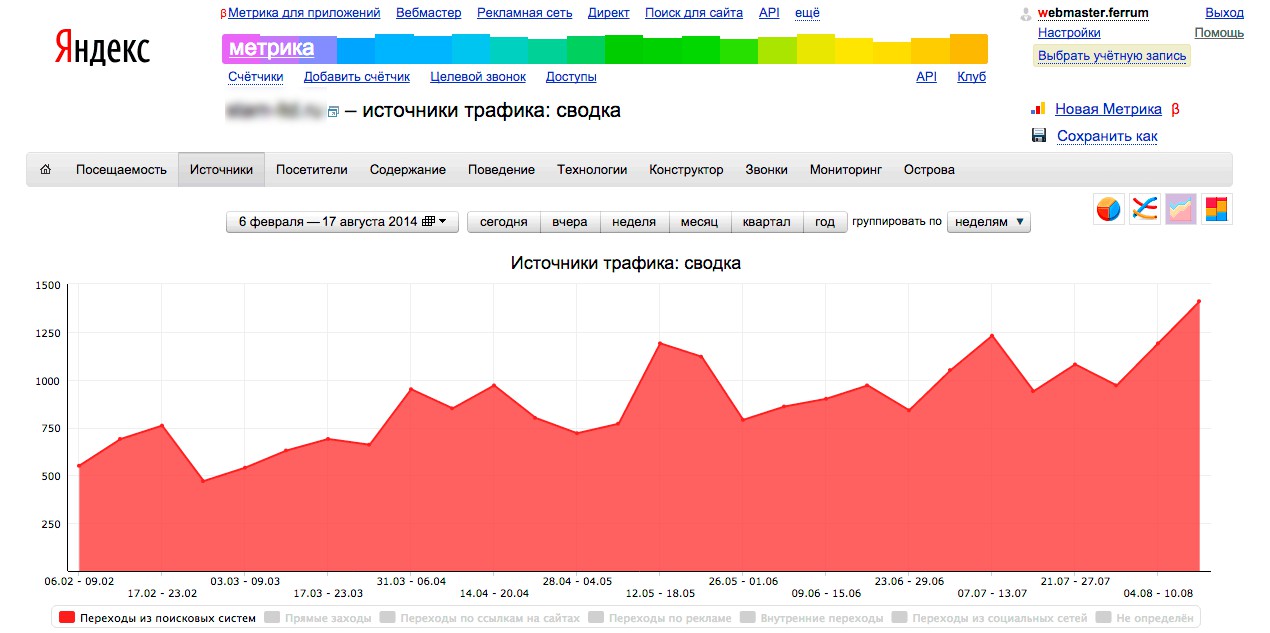Select the line chart view icon
The image size is (1270, 633).
pos(1145,209)
